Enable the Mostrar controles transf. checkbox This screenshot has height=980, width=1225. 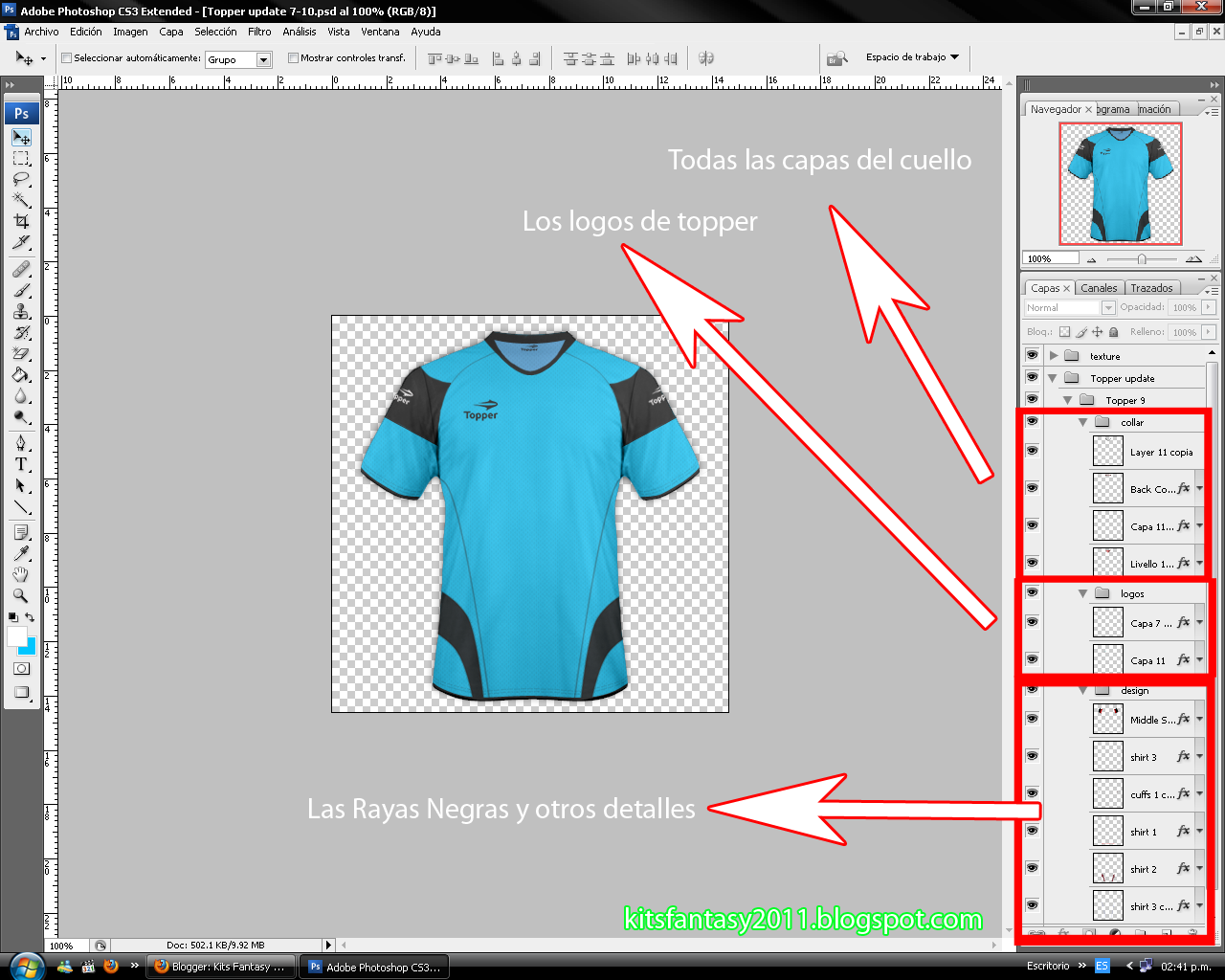(x=293, y=57)
